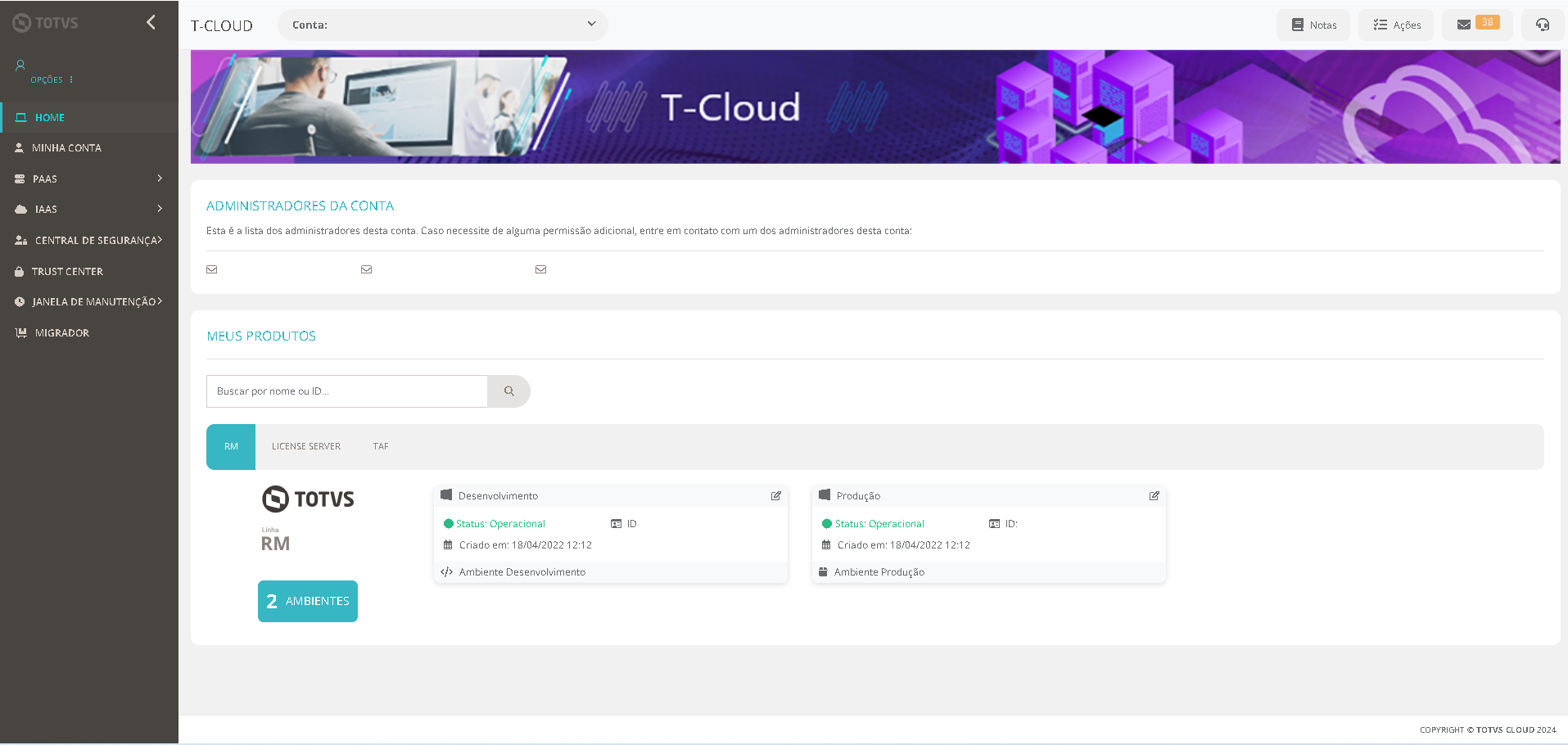The width and height of the screenshot is (1568, 745).
Task: Click the ADMINISTRADORES DA CONTA heading
Action: 300,206
